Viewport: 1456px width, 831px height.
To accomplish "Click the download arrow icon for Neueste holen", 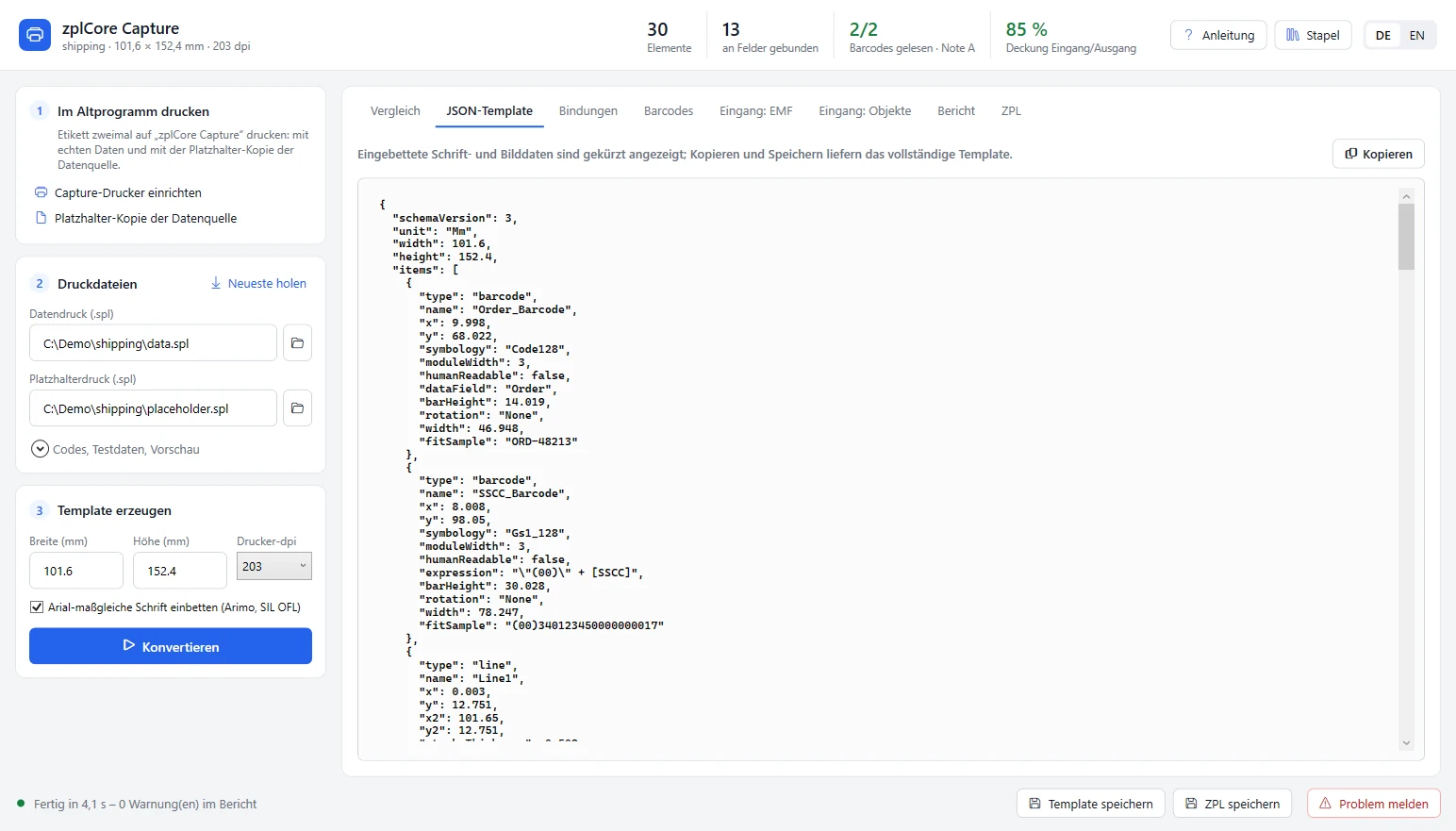I will 216,283.
